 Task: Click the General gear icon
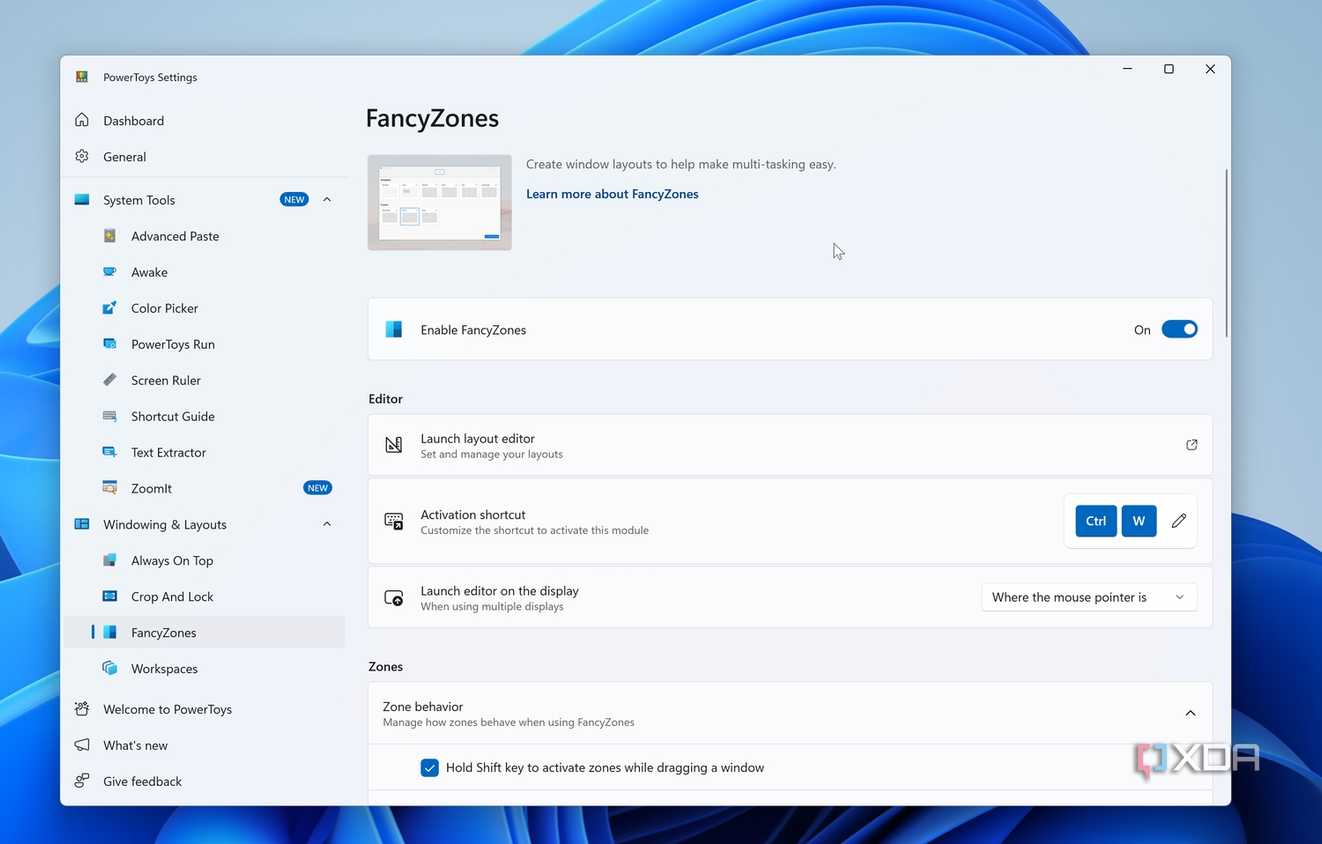[82, 156]
